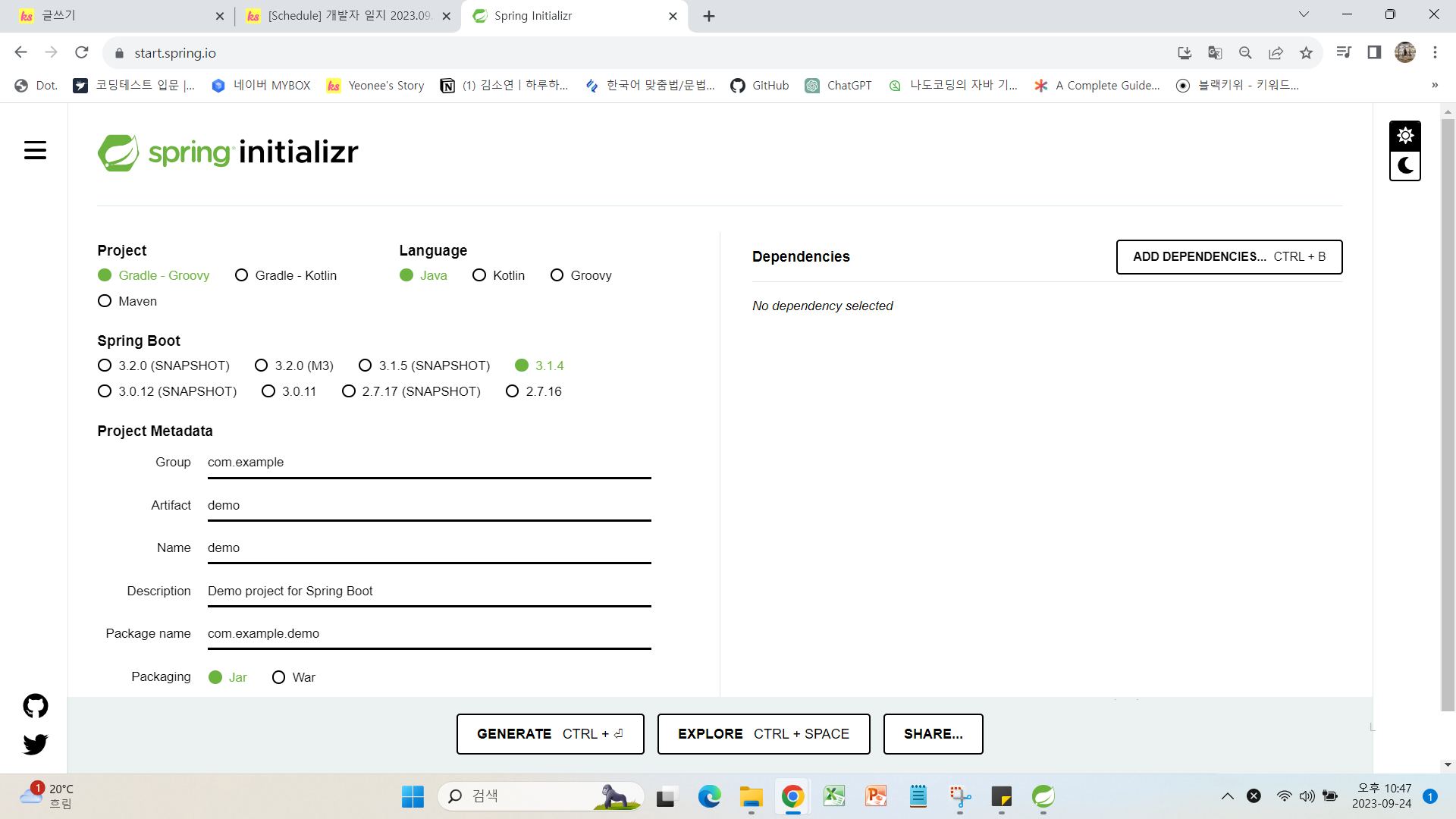Open the media control icon in toolbar
1456x819 pixels.
tap(1344, 52)
